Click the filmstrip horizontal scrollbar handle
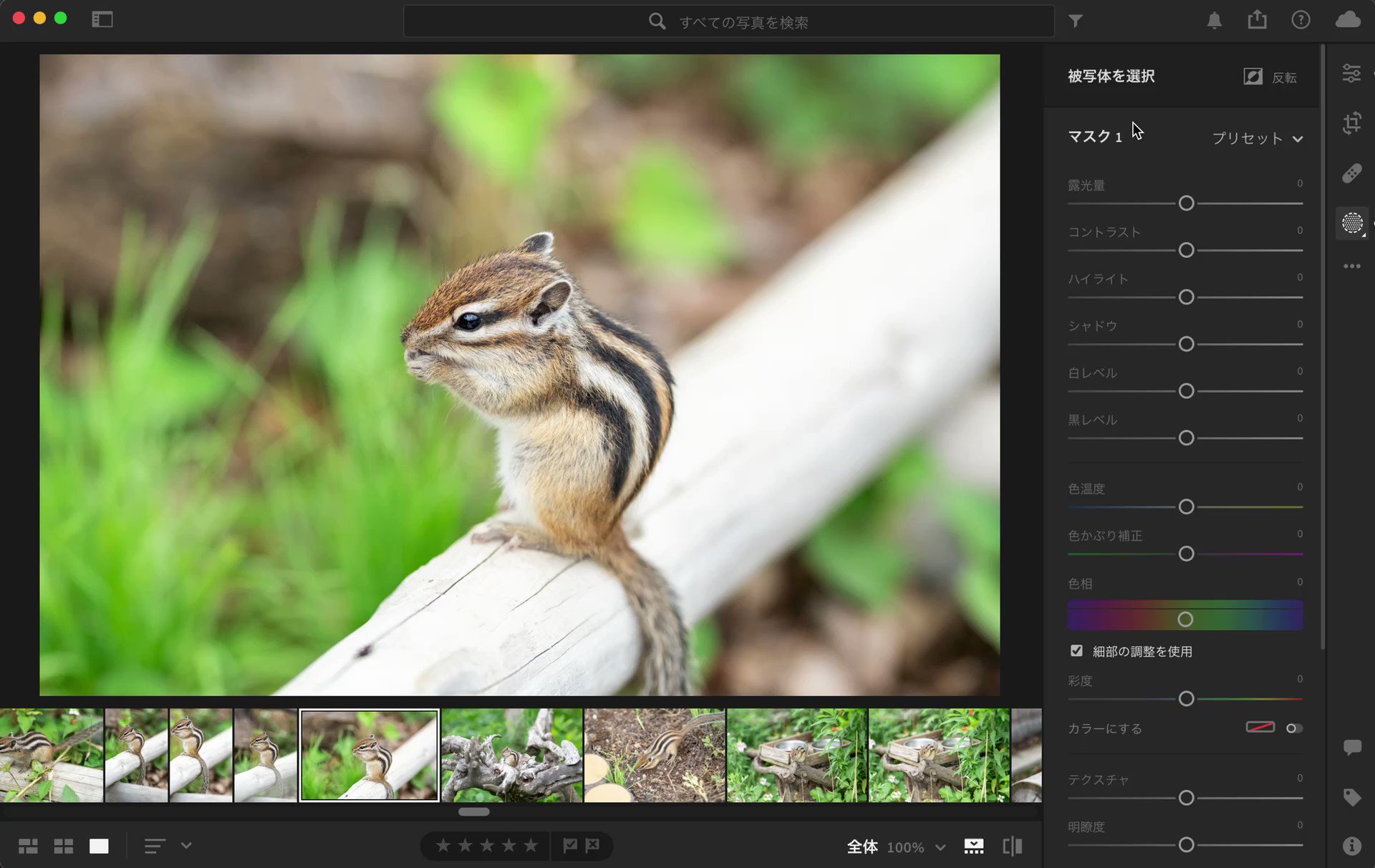The image size is (1375, 868). point(473,812)
